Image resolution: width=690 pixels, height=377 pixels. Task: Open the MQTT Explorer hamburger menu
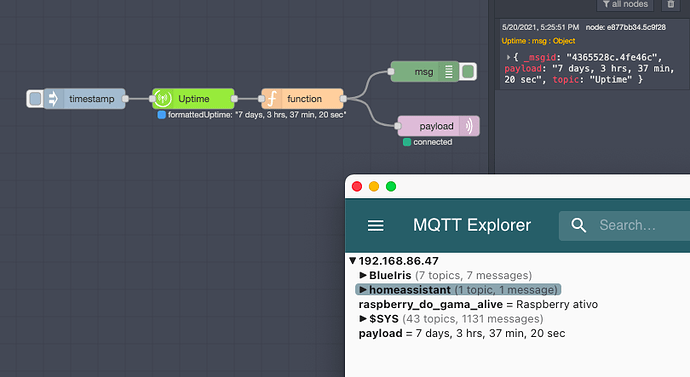(x=375, y=225)
